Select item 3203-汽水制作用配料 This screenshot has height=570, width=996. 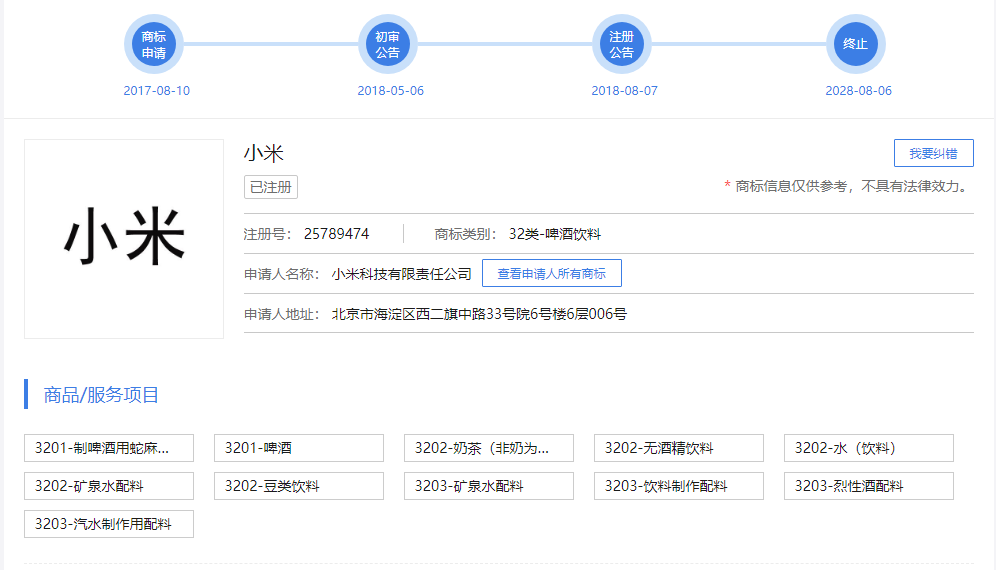[109, 524]
